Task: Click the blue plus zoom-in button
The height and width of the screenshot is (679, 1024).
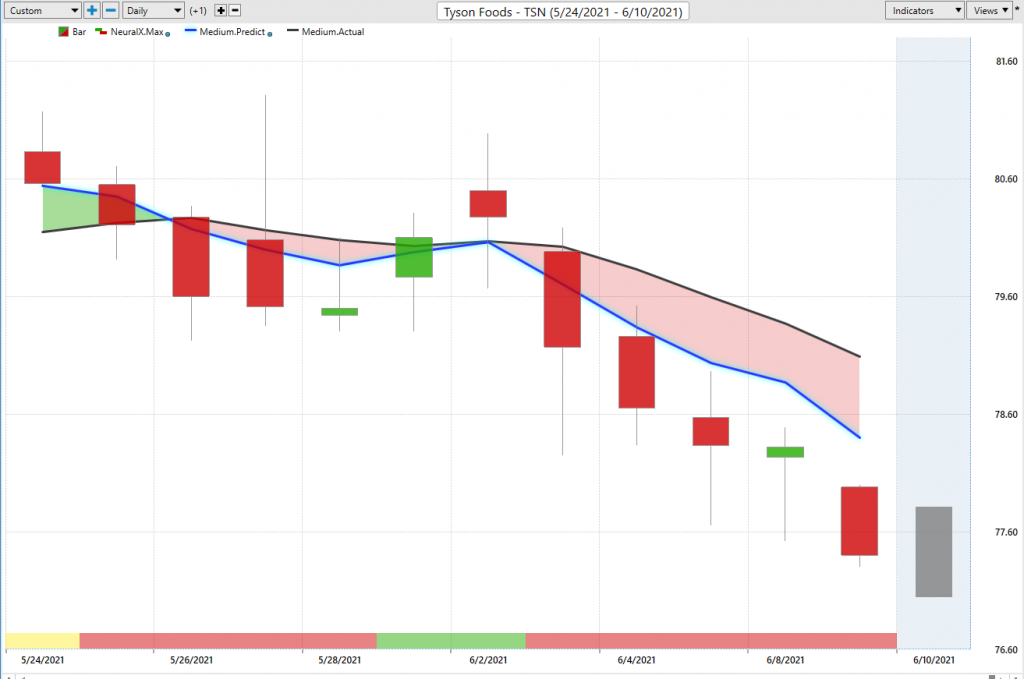Action: click(92, 10)
